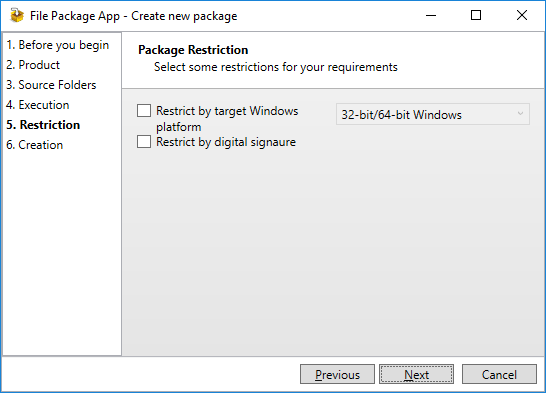Screen dimensions: 546x393
Task: Enable Restrict by target Windows platform checkbox
Action: (x=144, y=111)
